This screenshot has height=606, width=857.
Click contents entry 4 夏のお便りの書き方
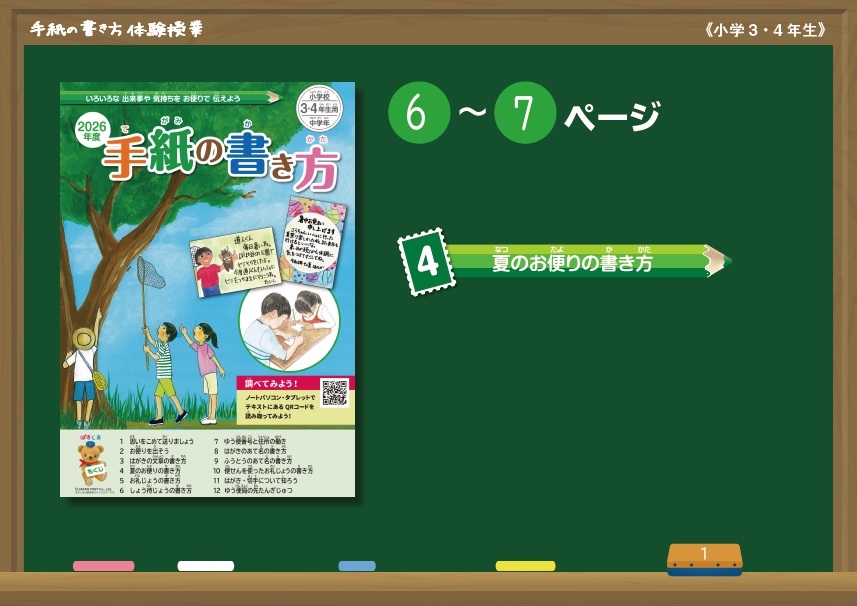(150, 470)
